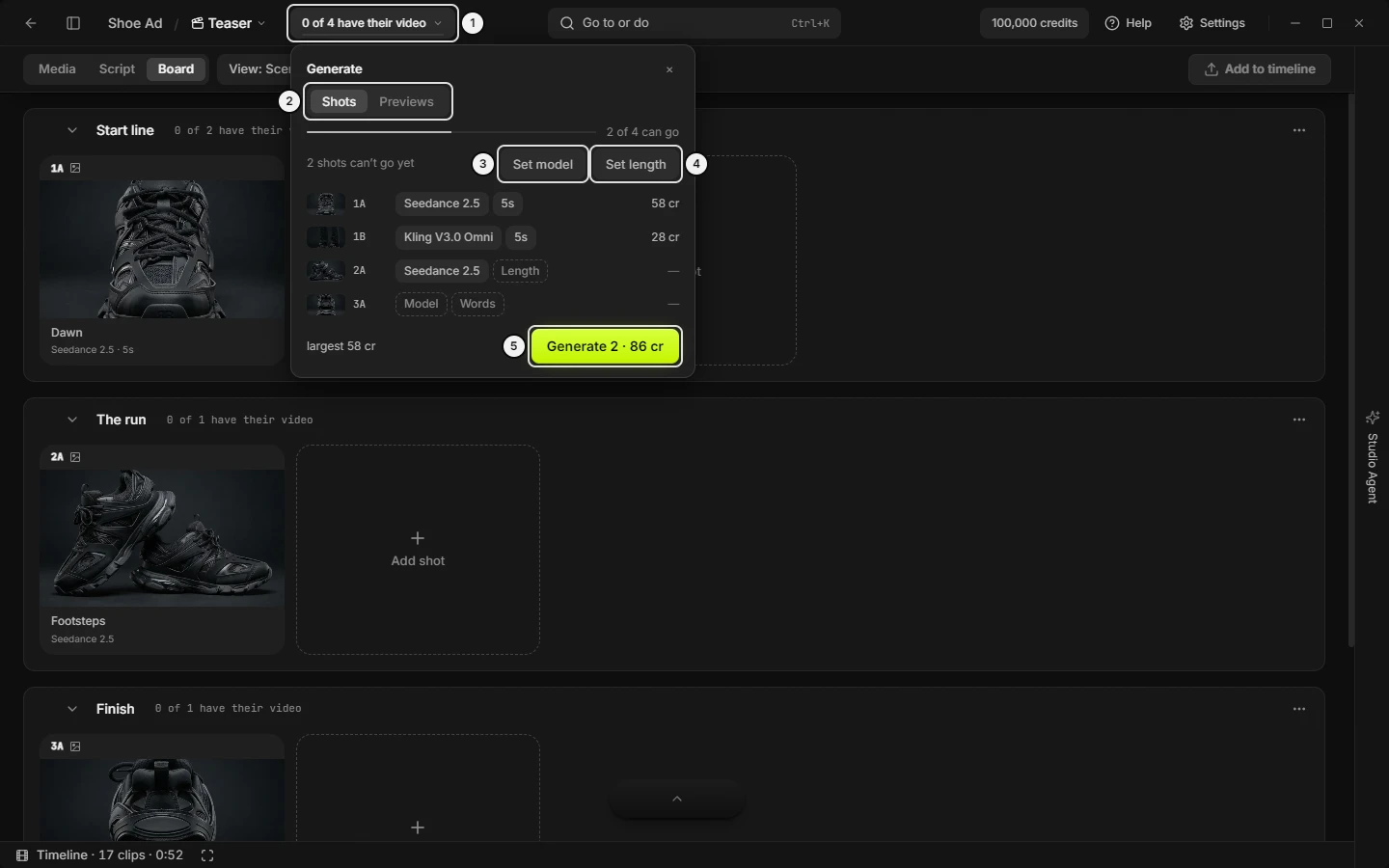Change the 5s length of shot 1B
Viewport: 1389px width, 868px height.
point(521,237)
